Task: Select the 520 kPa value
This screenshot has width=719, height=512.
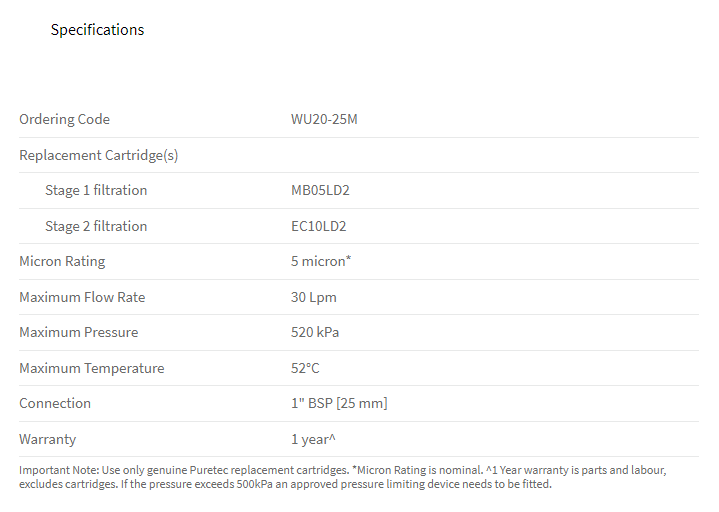Action: (x=315, y=332)
